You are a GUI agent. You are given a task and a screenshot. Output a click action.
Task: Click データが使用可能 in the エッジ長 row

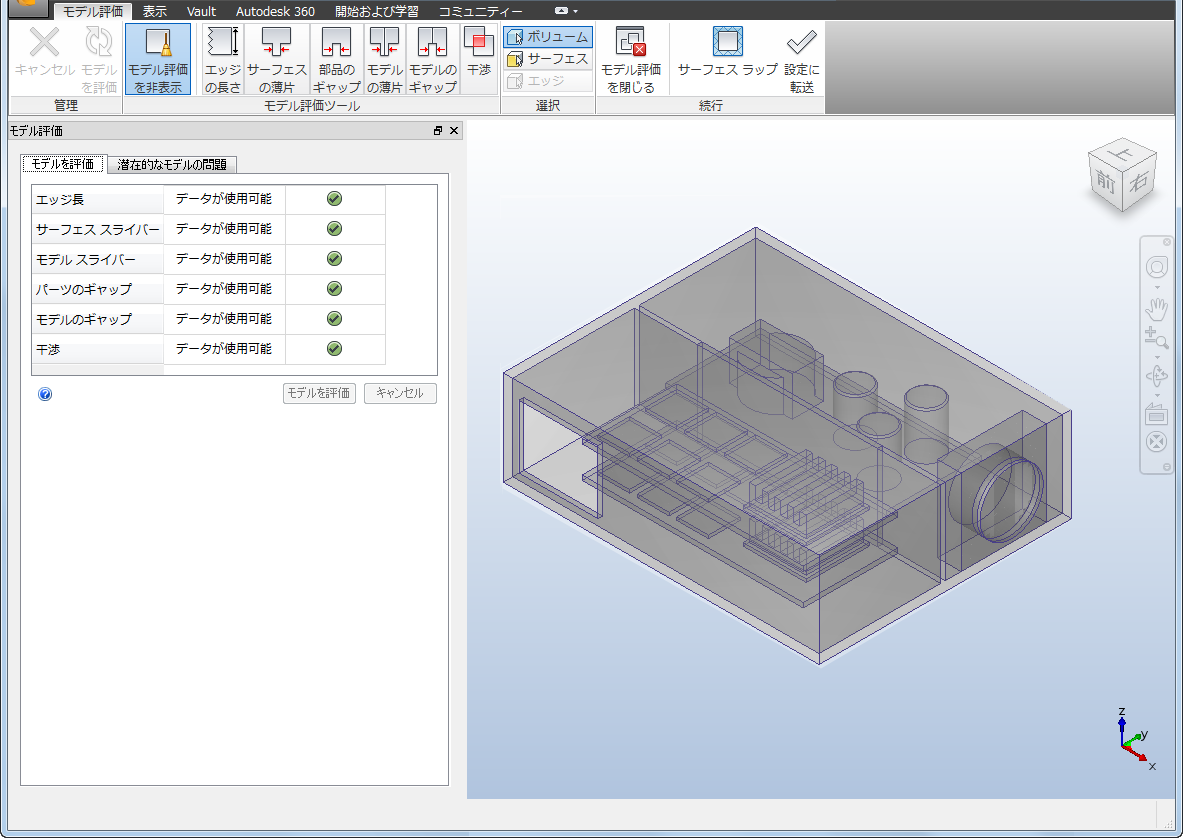(x=224, y=198)
